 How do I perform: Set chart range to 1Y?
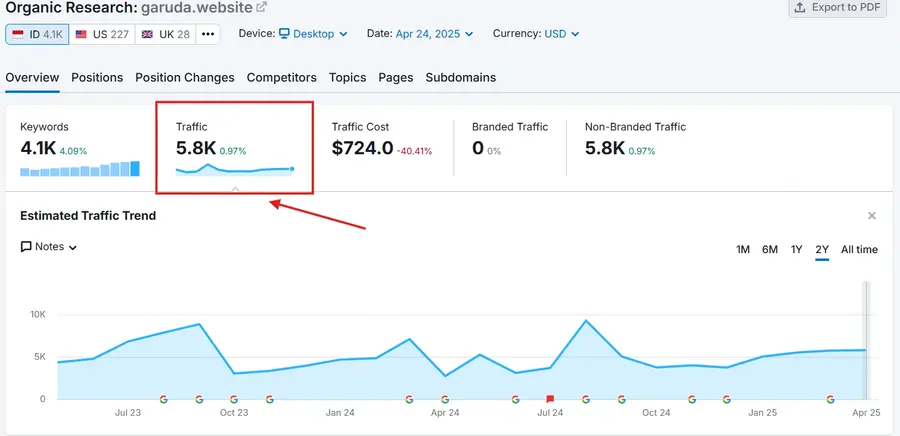796,250
